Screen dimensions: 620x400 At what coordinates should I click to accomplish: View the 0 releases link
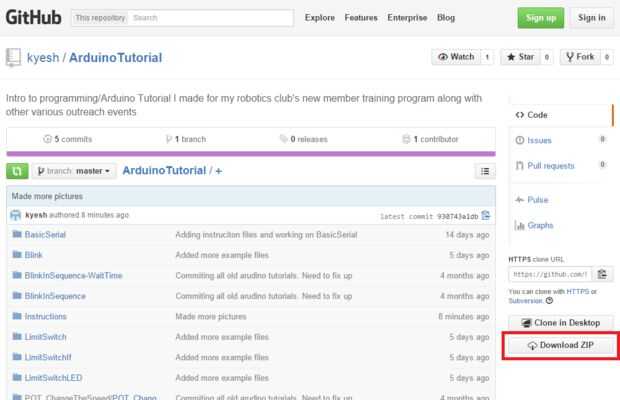click(304, 139)
